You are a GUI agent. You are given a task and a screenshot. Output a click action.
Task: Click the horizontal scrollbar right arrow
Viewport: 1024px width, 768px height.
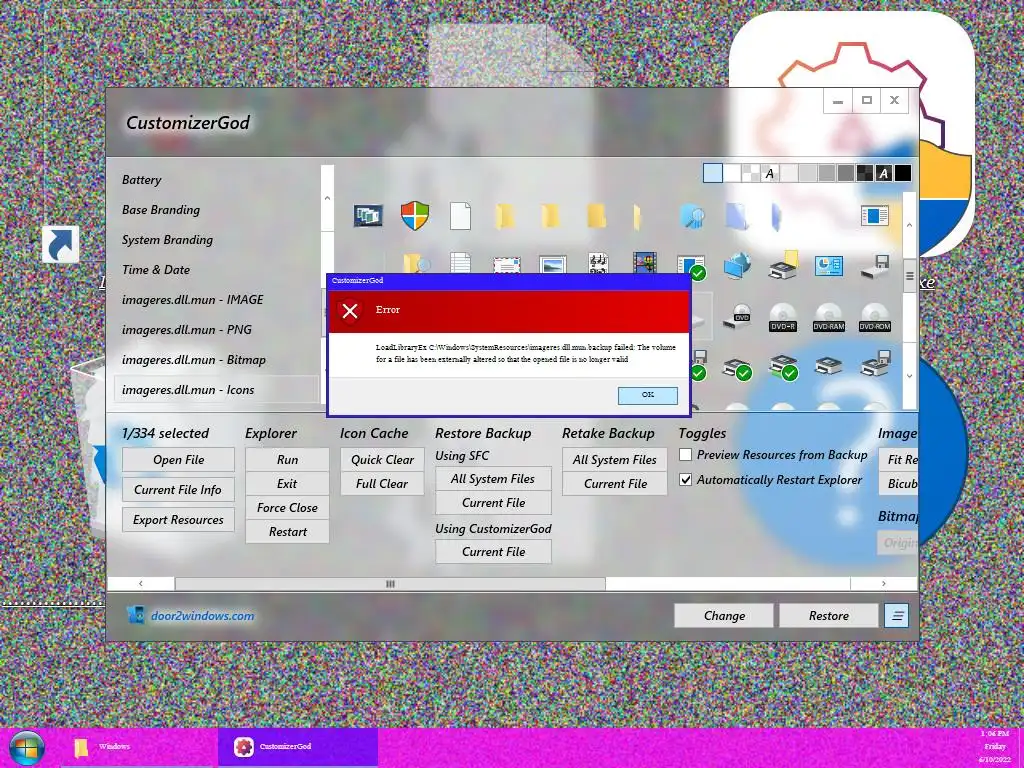point(884,584)
